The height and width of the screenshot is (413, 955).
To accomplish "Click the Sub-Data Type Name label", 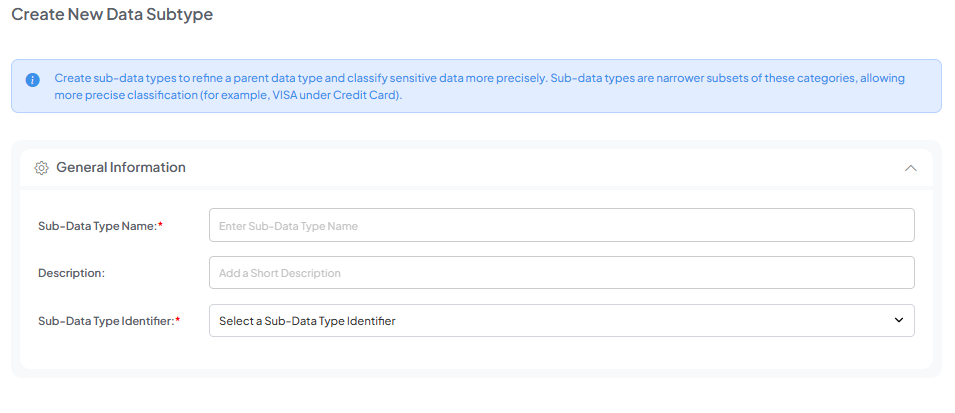I will pyautogui.click(x=96, y=226).
